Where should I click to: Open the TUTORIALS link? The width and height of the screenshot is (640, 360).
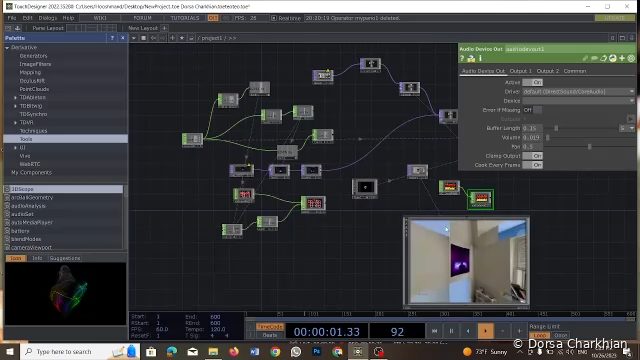click(x=185, y=18)
